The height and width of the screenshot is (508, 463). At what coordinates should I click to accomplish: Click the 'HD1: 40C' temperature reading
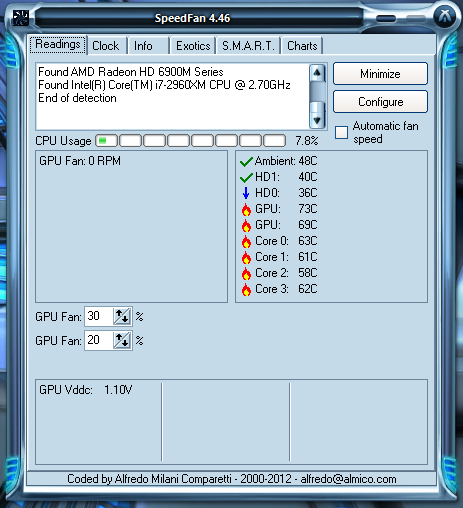pyautogui.click(x=286, y=177)
